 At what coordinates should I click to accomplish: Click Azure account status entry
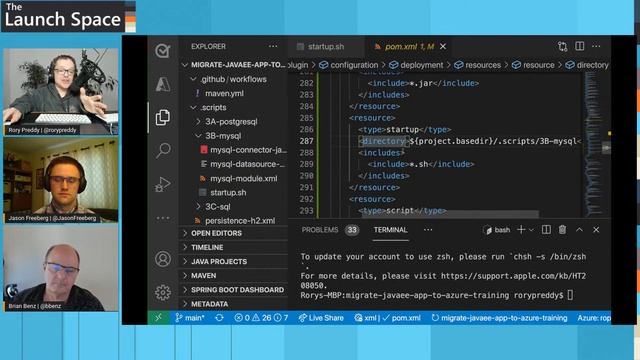tap(594, 318)
